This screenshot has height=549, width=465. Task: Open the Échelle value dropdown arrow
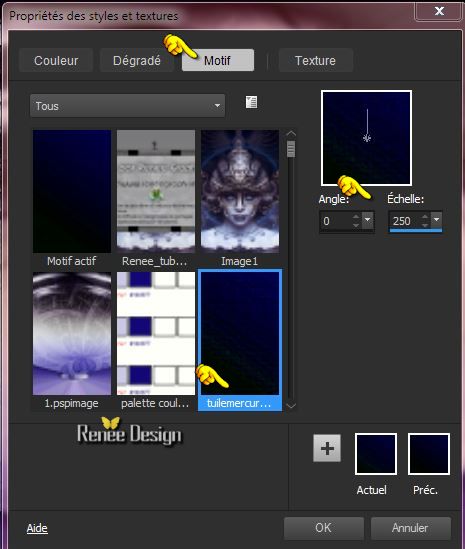pos(436,220)
